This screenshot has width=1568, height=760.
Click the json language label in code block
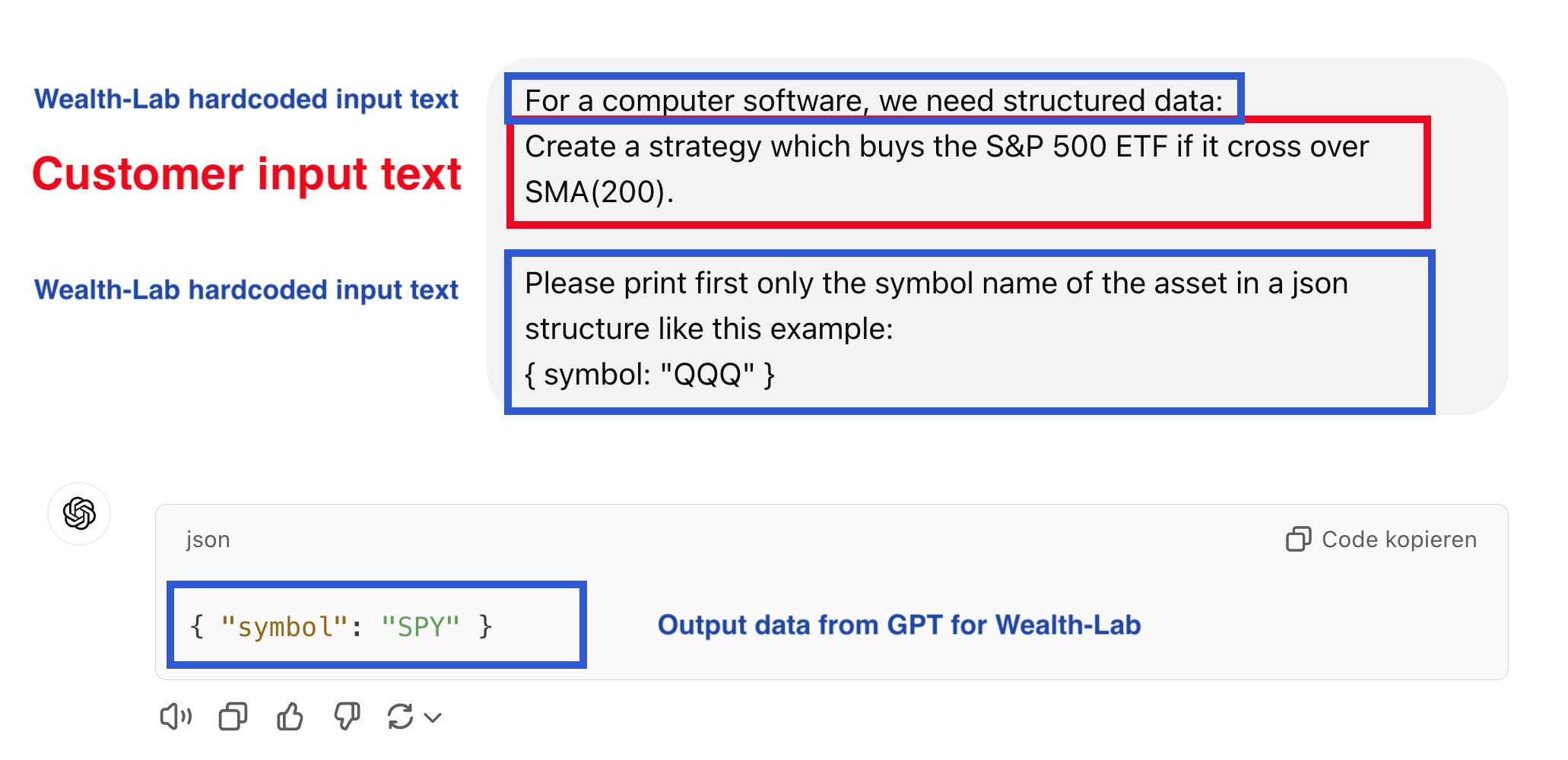(208, 540)
